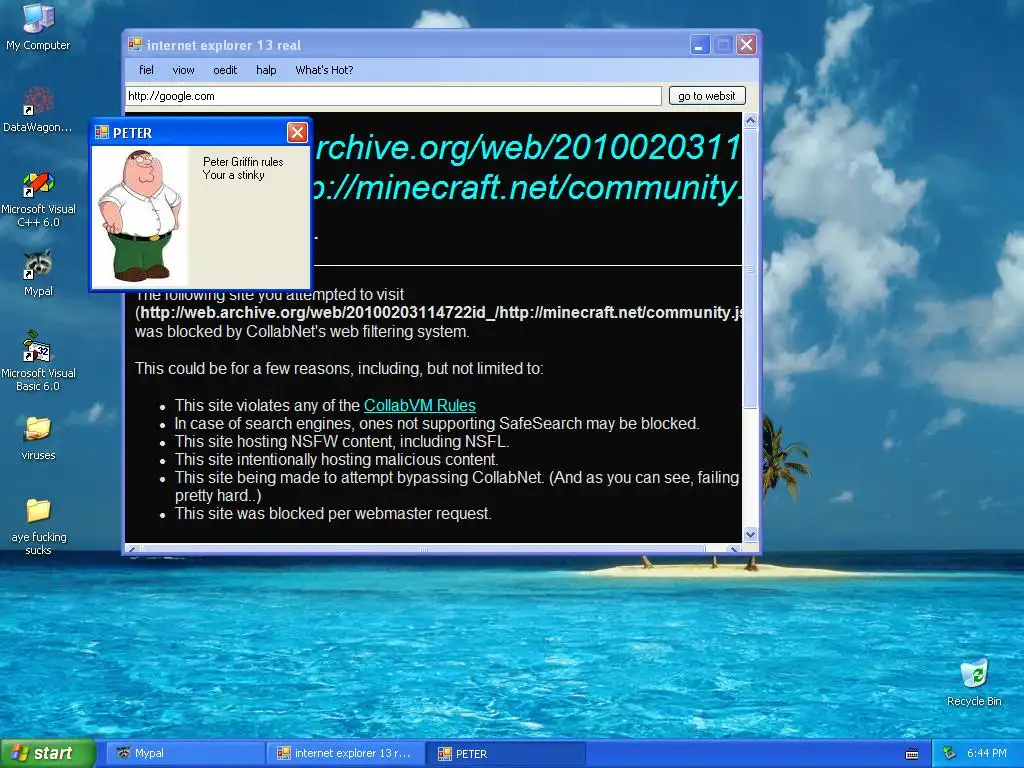Screen dimensions: 1024x768
Task: Click the blocked minecraft.net URL bold text
Action: point(441,312)
